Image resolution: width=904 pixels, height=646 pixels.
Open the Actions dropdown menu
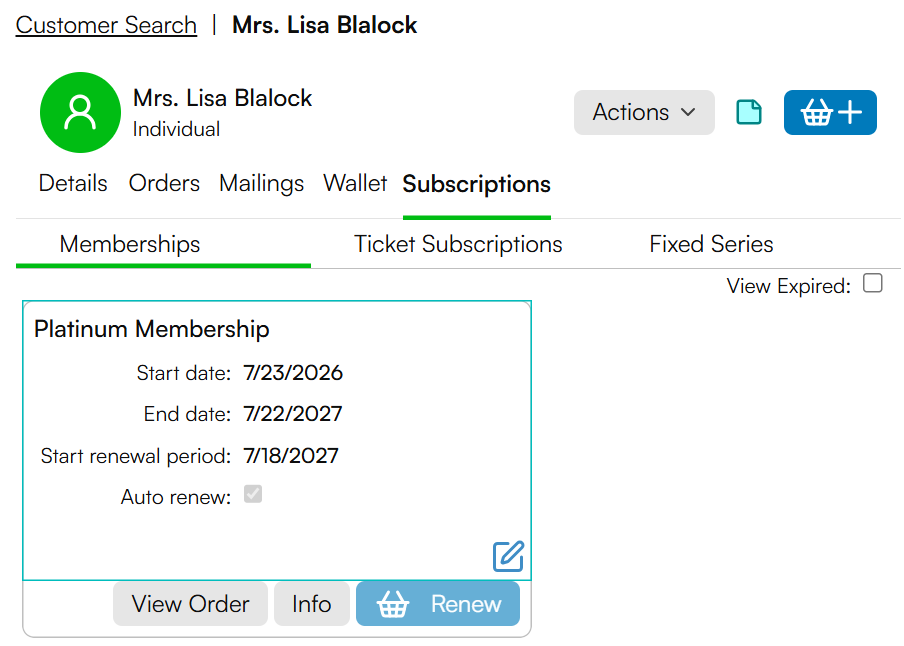coord(644,112)
